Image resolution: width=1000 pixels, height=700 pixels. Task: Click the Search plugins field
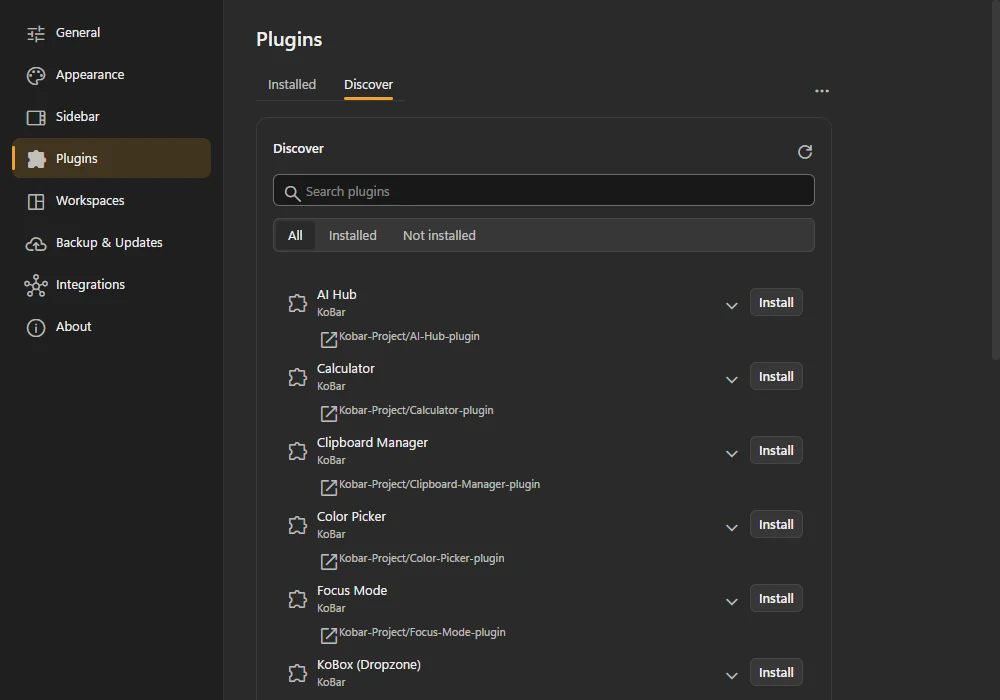click(x=543, y=190)
